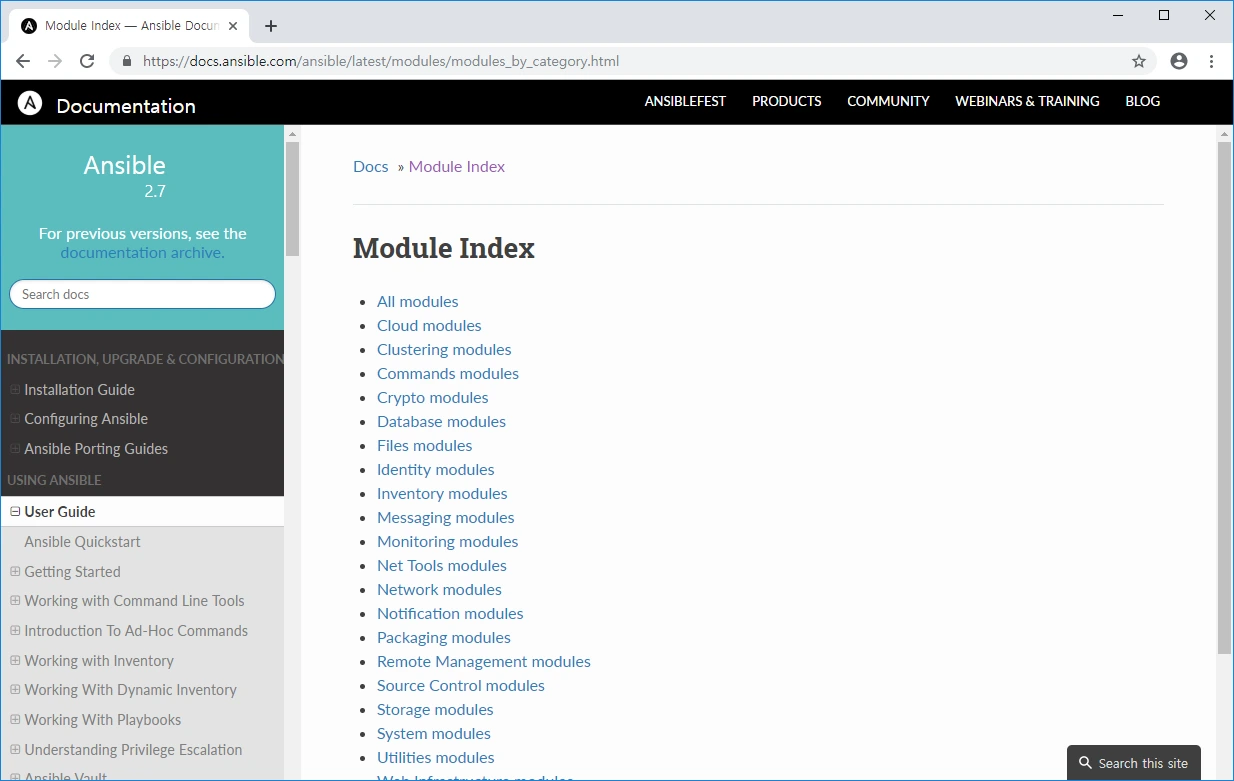The image size is (1234, 781).
Task: Open the Network modules link
Action: point(439,589)
